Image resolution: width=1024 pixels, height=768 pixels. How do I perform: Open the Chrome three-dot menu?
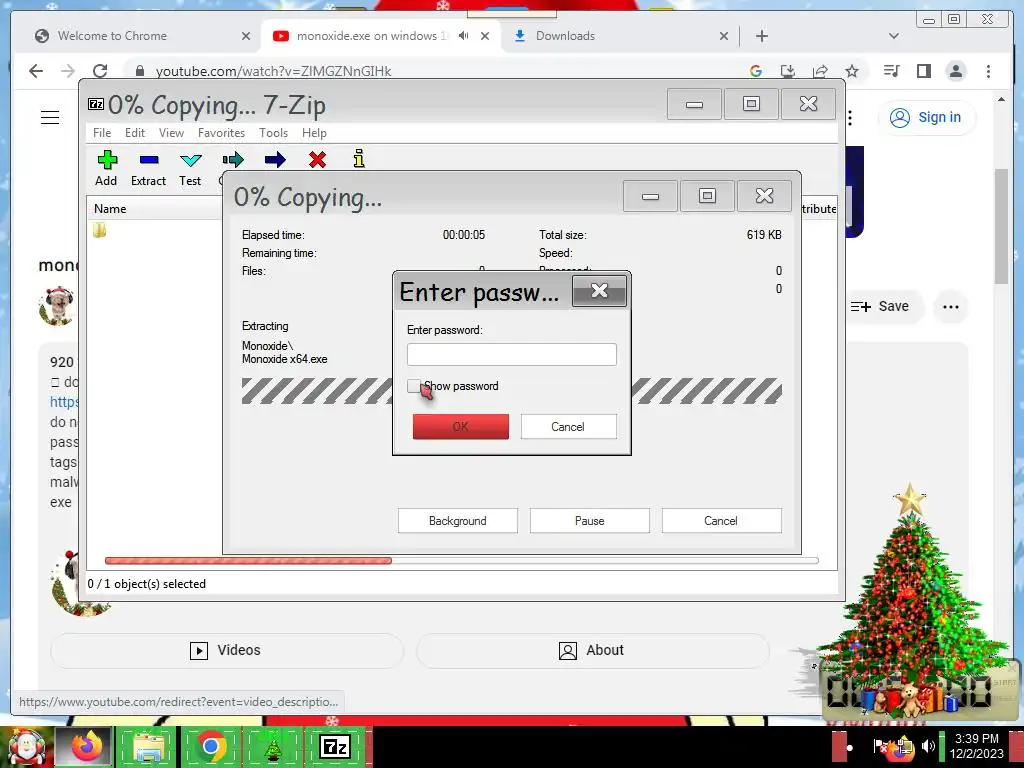click(x=988, y=71)
